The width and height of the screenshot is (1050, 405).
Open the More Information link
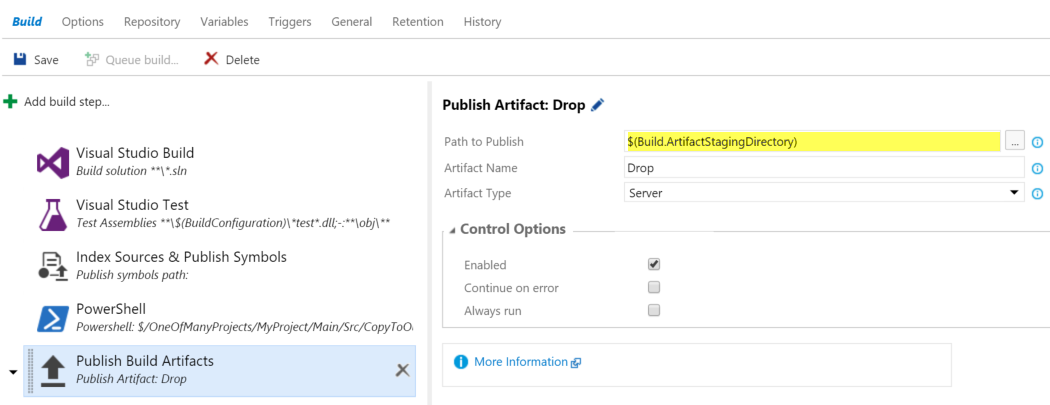(x=520, y=361)
